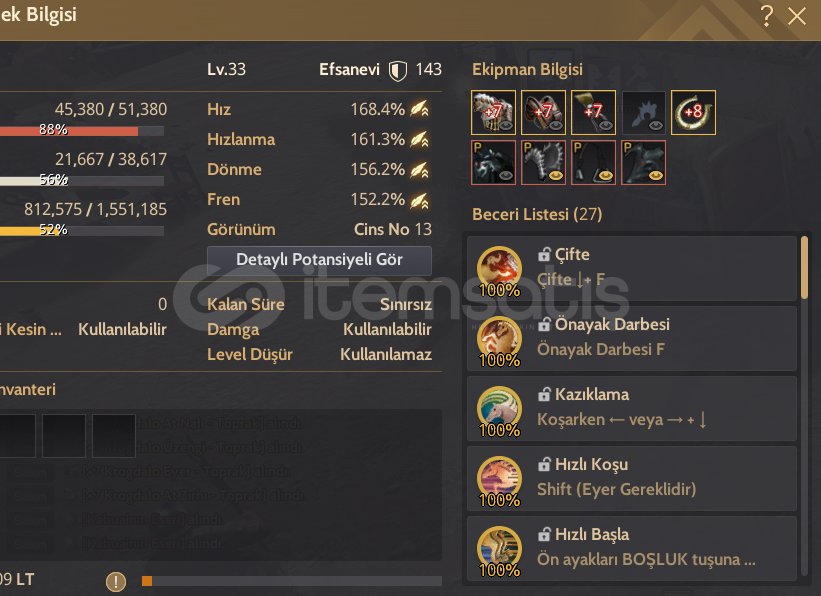Click the +7 horse armor equipment icon

[493, 112]
